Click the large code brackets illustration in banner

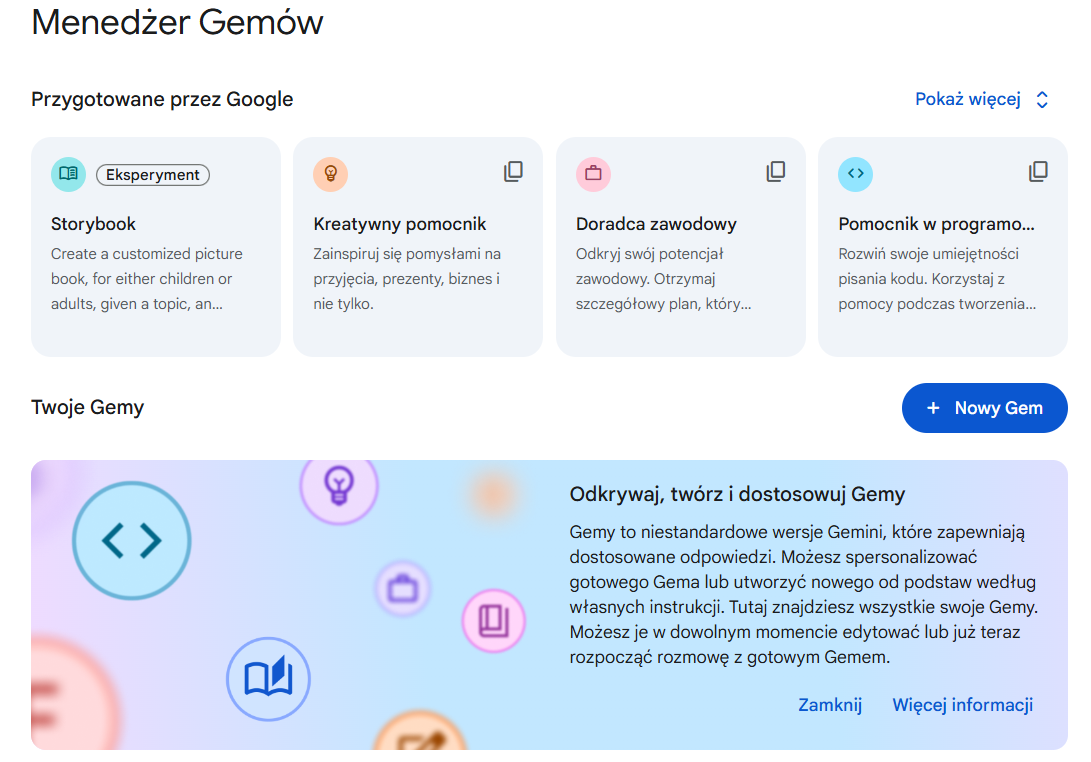[x=132, y=541]
